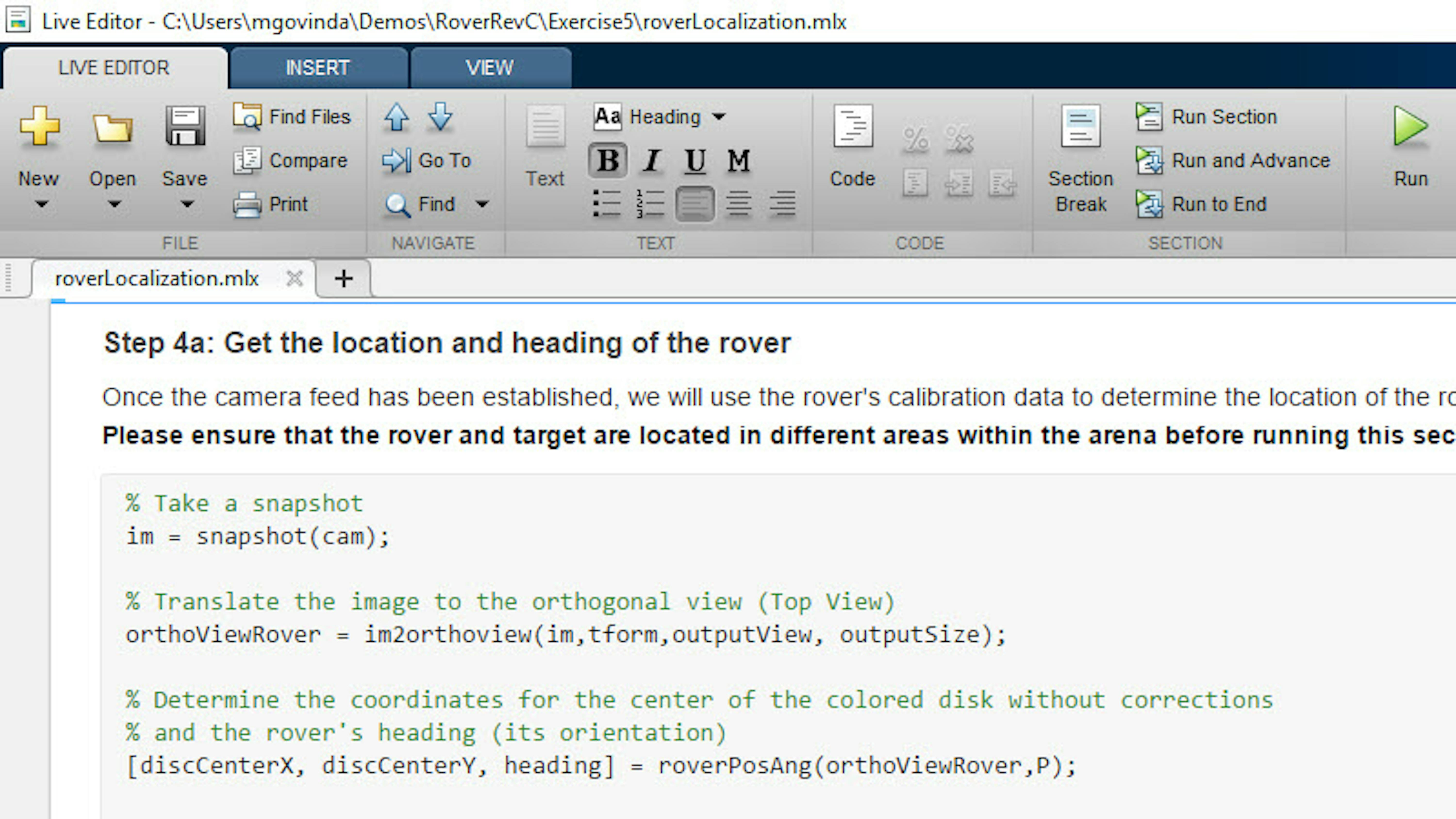Click the decrease indent icon

[x=1003, y=183]
